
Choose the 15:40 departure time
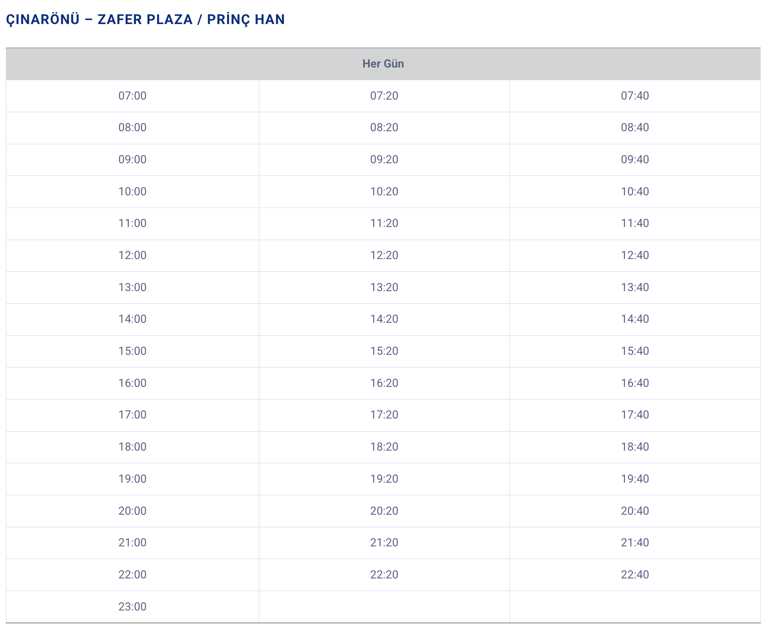635,351
